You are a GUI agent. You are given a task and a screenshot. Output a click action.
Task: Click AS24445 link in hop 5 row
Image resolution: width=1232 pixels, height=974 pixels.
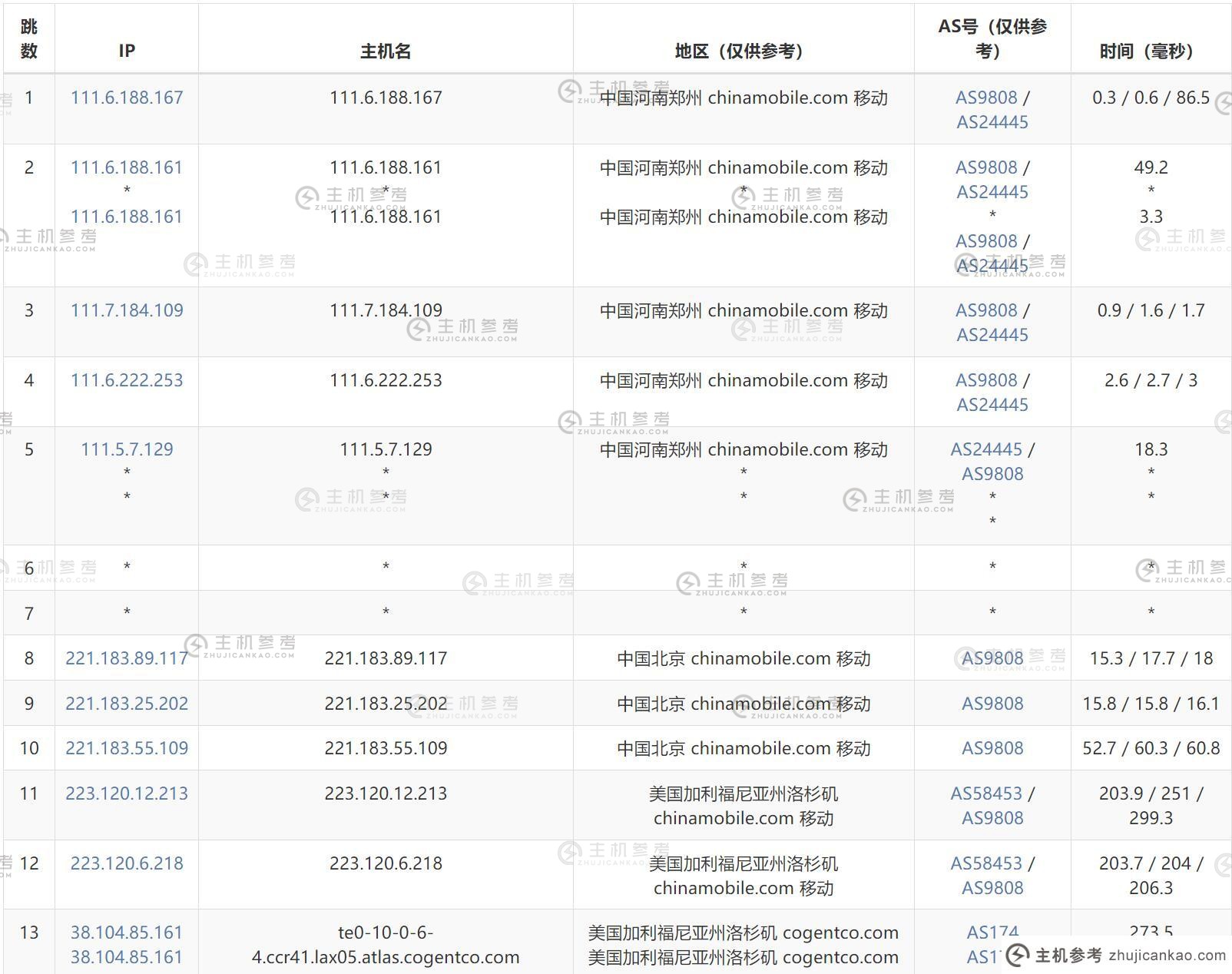[x=986, y=449]
